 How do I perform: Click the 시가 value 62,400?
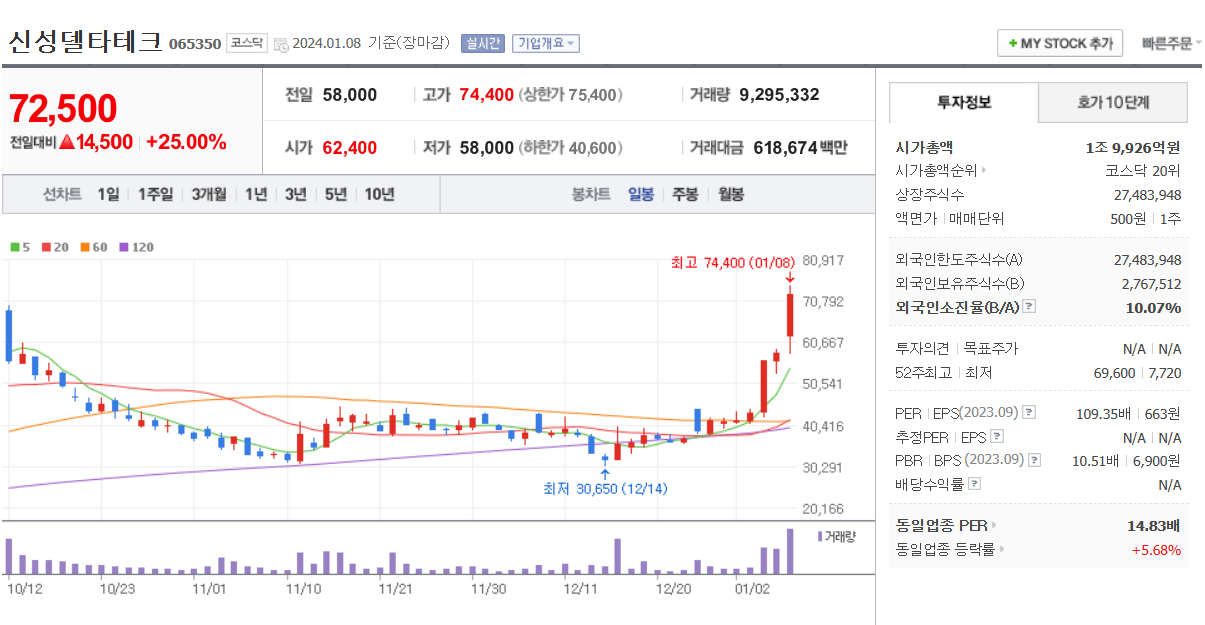pyautogui.click(x=350, y=148)
